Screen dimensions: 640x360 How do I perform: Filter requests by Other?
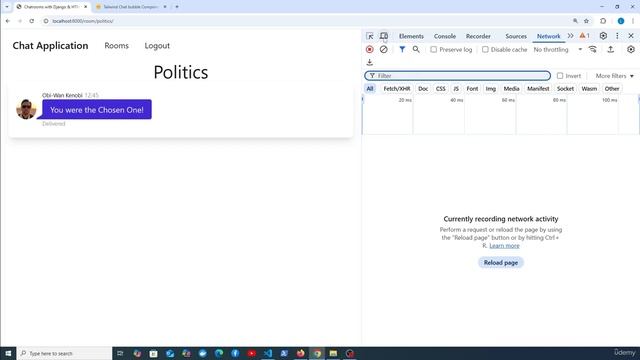click(612, 89)
